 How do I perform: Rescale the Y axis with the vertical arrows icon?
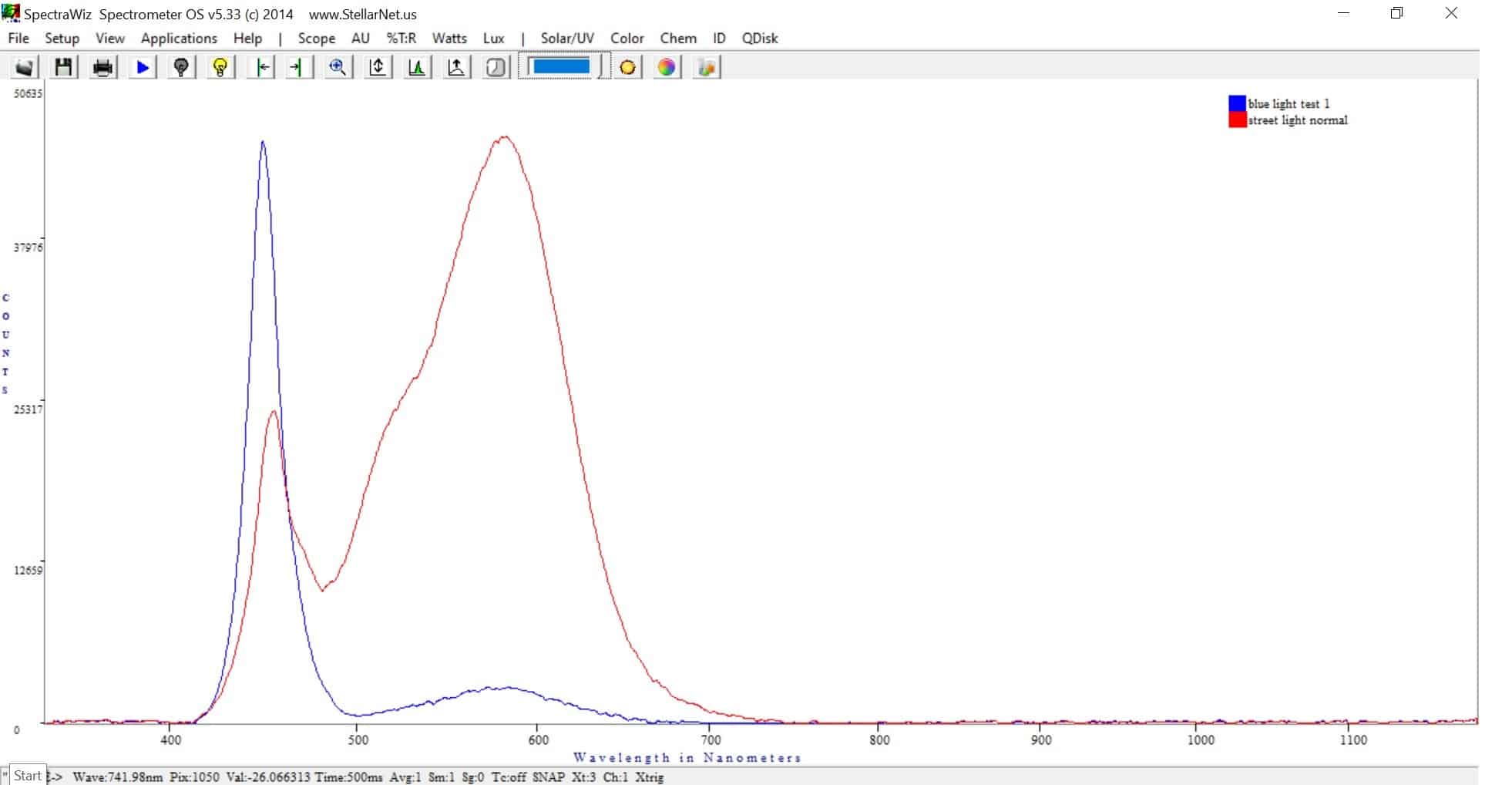(378, 67)
